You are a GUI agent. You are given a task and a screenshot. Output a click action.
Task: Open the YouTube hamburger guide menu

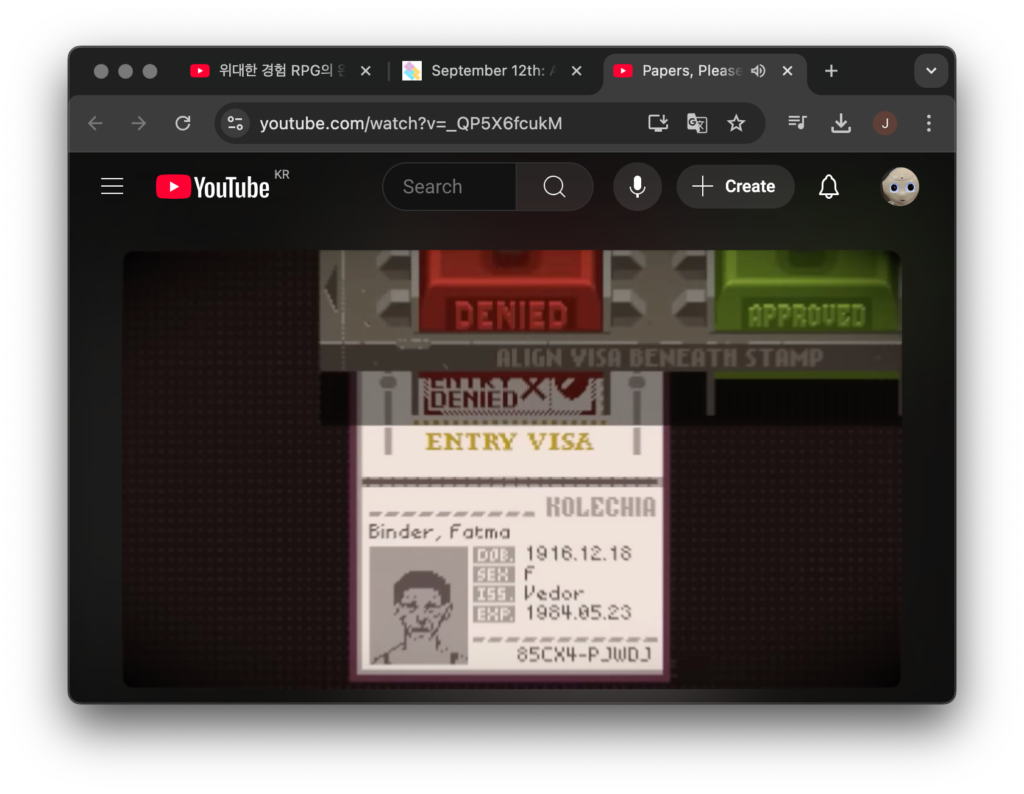tap(112, 187)
